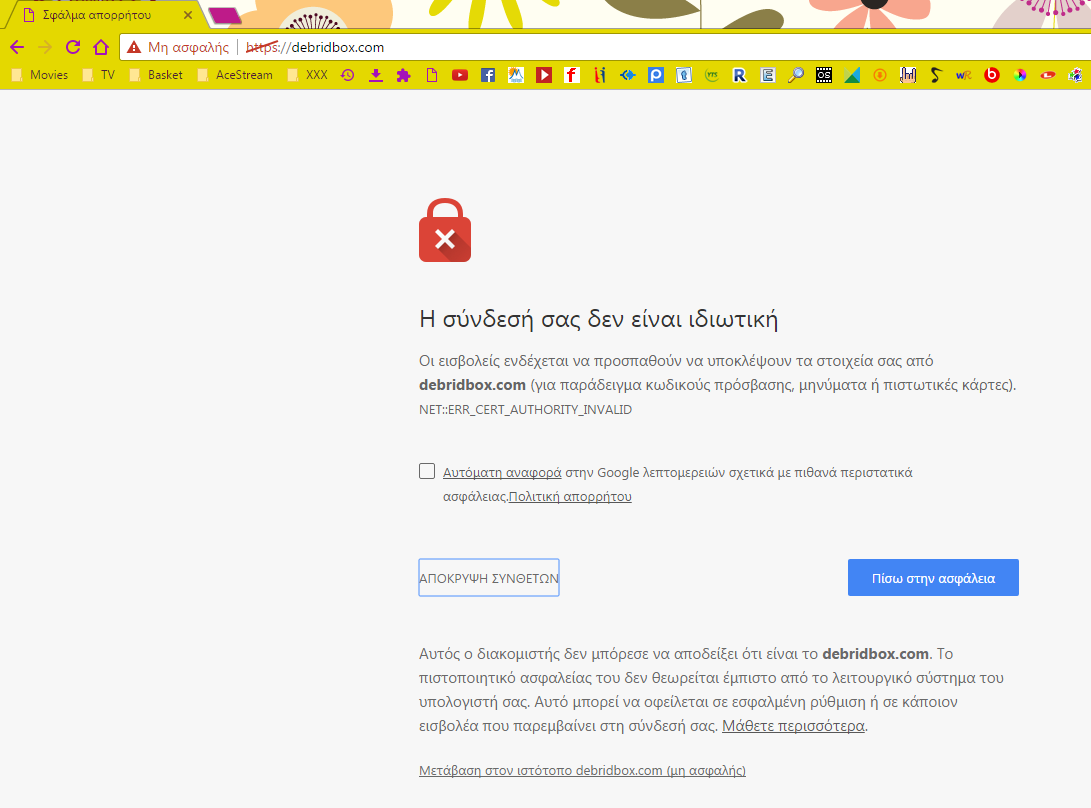The height and width of the screenshot is (808, 1091).
Task: Open the blue arrows bookmark icon
Action: coord(628,75)
